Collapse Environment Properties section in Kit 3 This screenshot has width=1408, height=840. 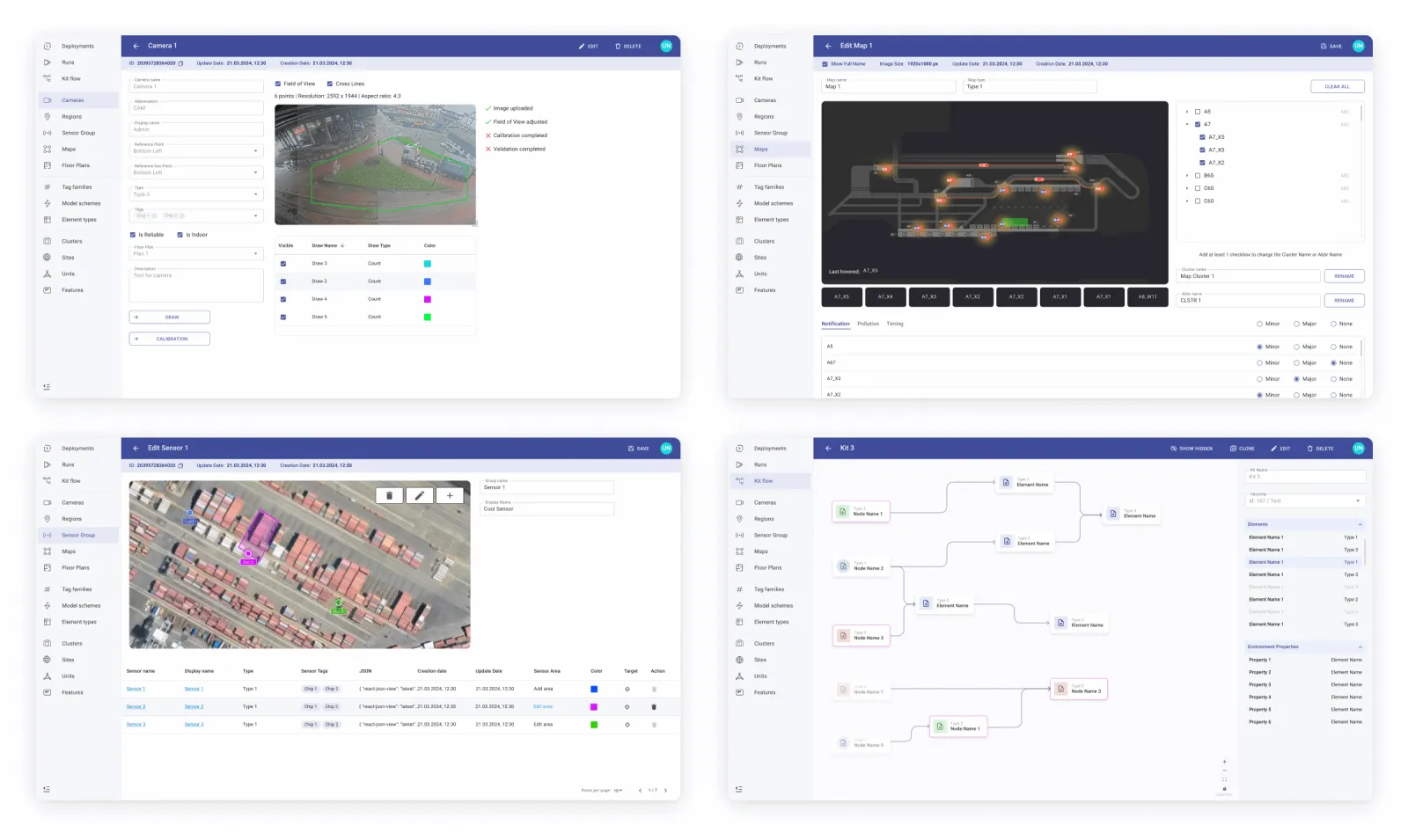click(x=1360, y=646)
